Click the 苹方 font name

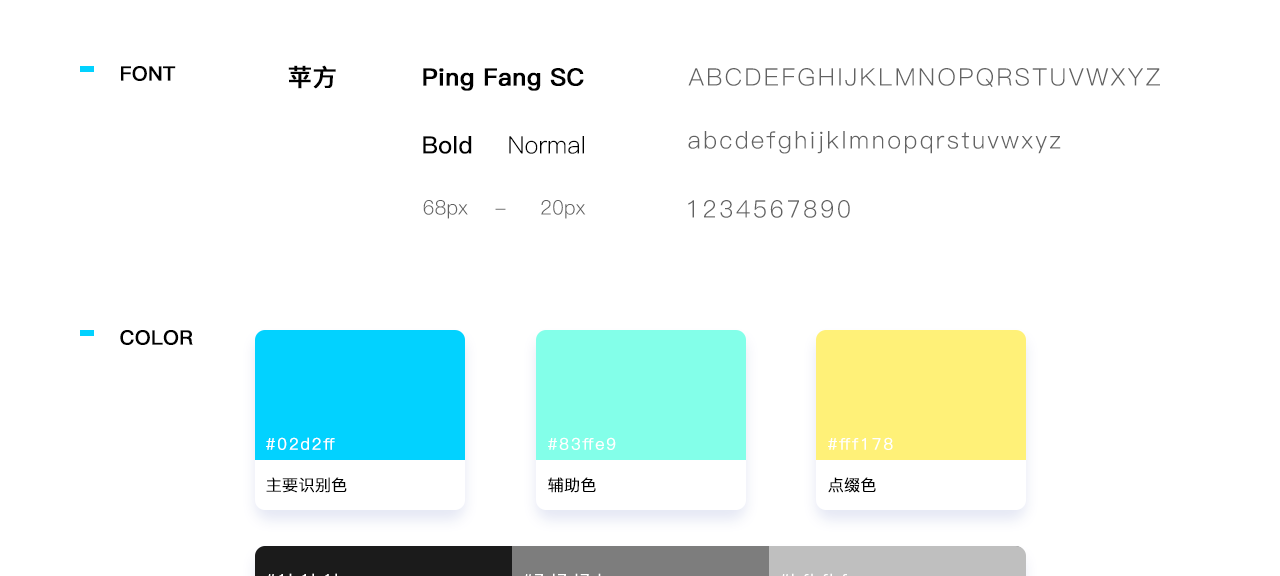[x=312, y=78]
